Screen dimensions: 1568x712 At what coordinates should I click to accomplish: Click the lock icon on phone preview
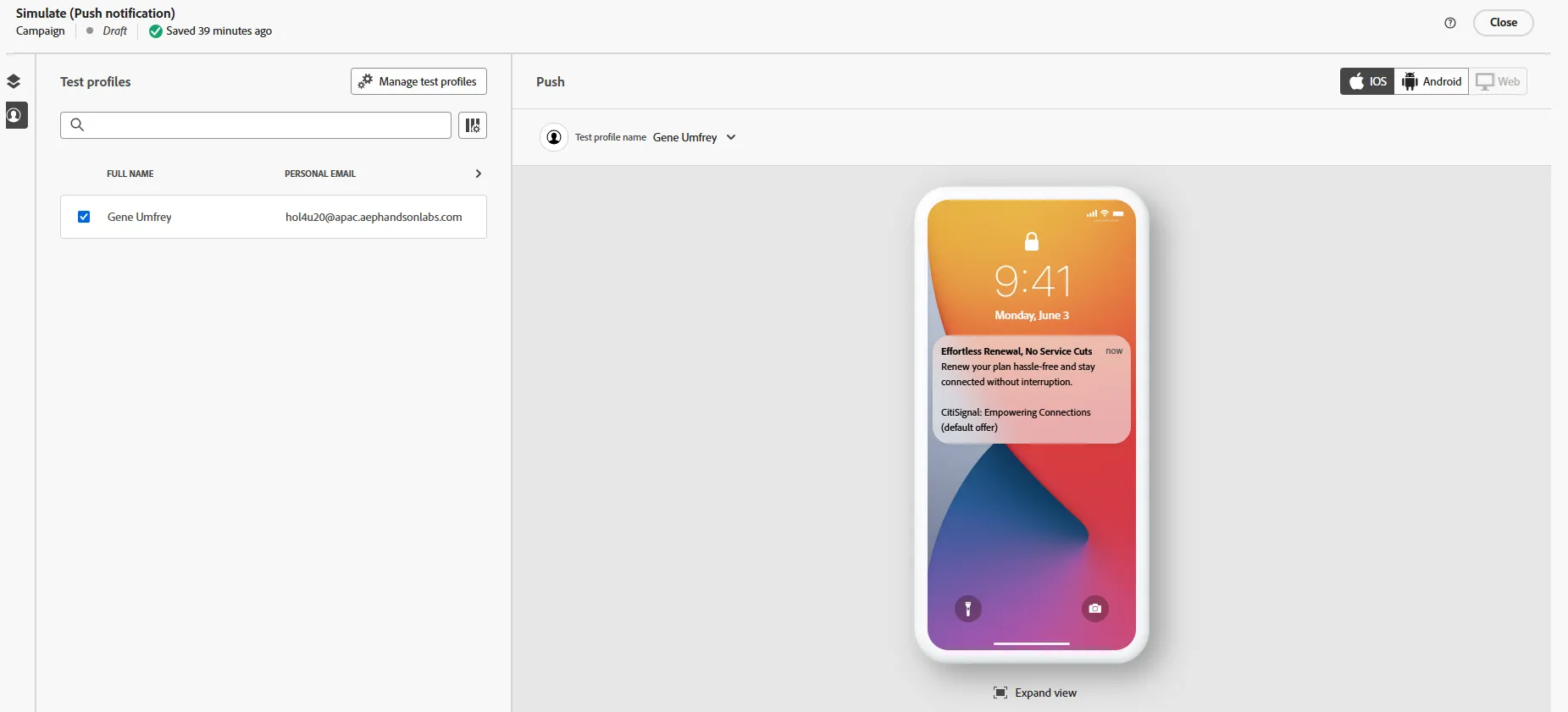(x=1032, y=241)
